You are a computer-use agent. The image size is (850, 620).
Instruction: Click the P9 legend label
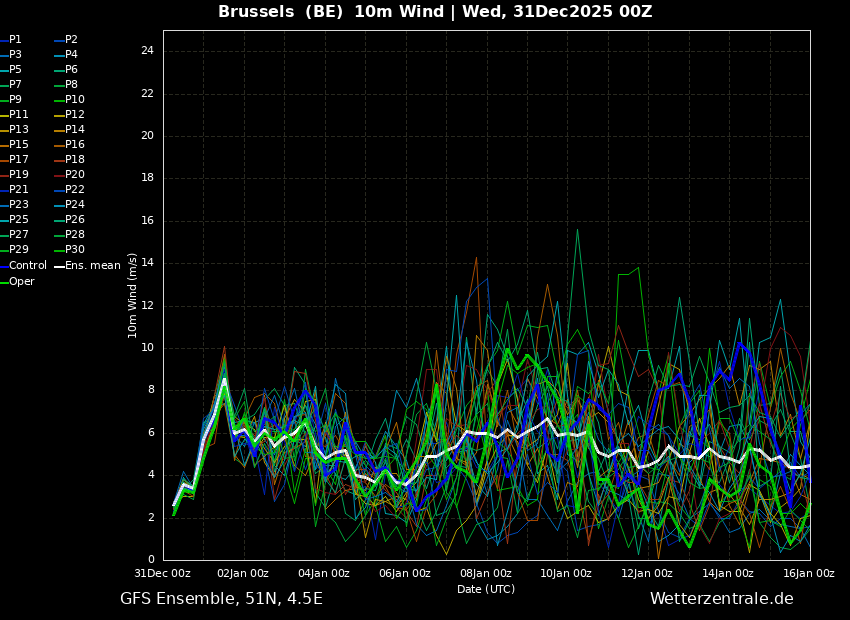(x=15, y=100)
